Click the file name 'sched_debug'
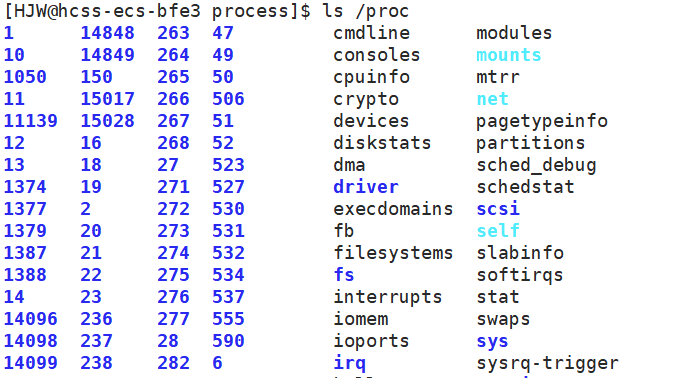Image resolution: width=685 pixels, height=378 pixels. click(x=536, y=166)
